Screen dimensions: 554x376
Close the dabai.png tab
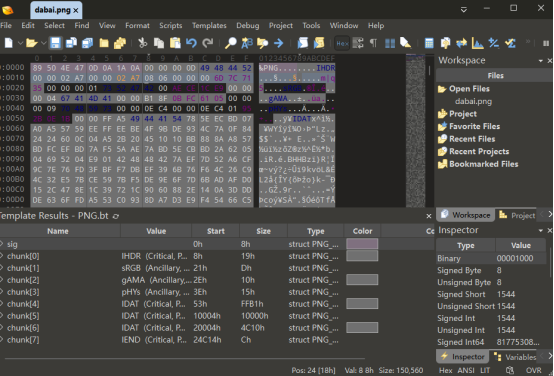tap(76, 11)
